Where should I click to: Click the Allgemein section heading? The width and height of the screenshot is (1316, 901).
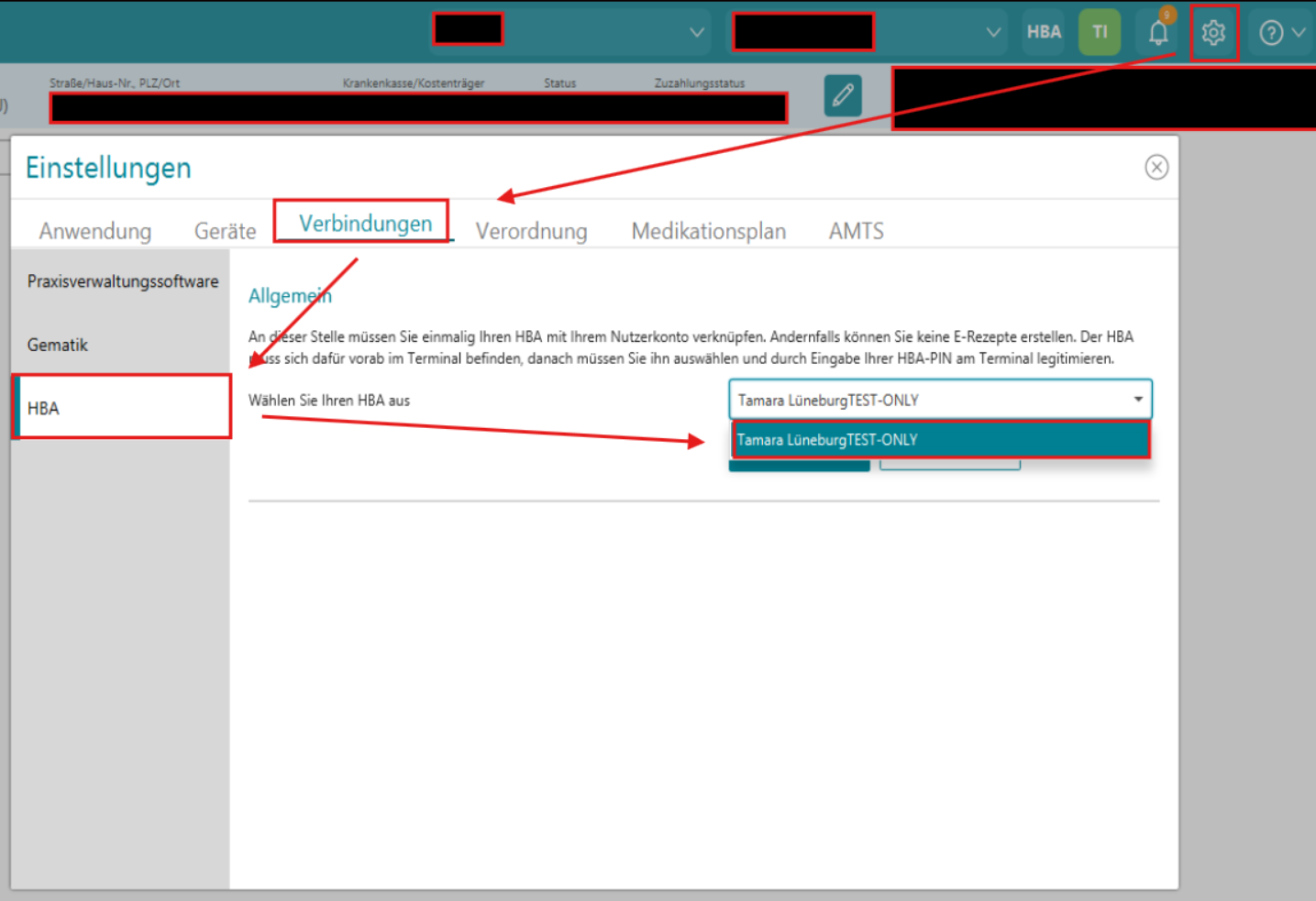pyautogui.click(x=290, y=296)
